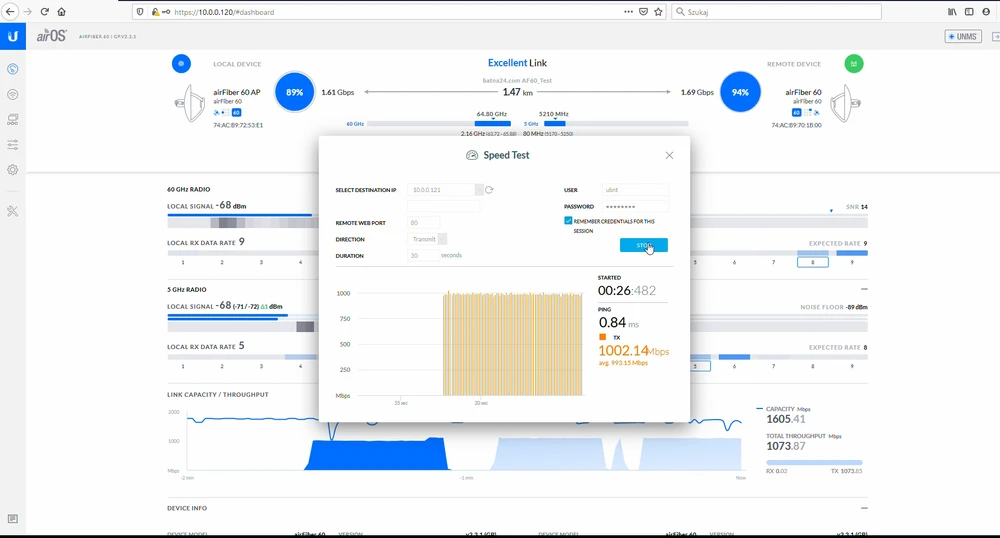
Task: Click the blue local device status icon
Action: tap(181, 64)
